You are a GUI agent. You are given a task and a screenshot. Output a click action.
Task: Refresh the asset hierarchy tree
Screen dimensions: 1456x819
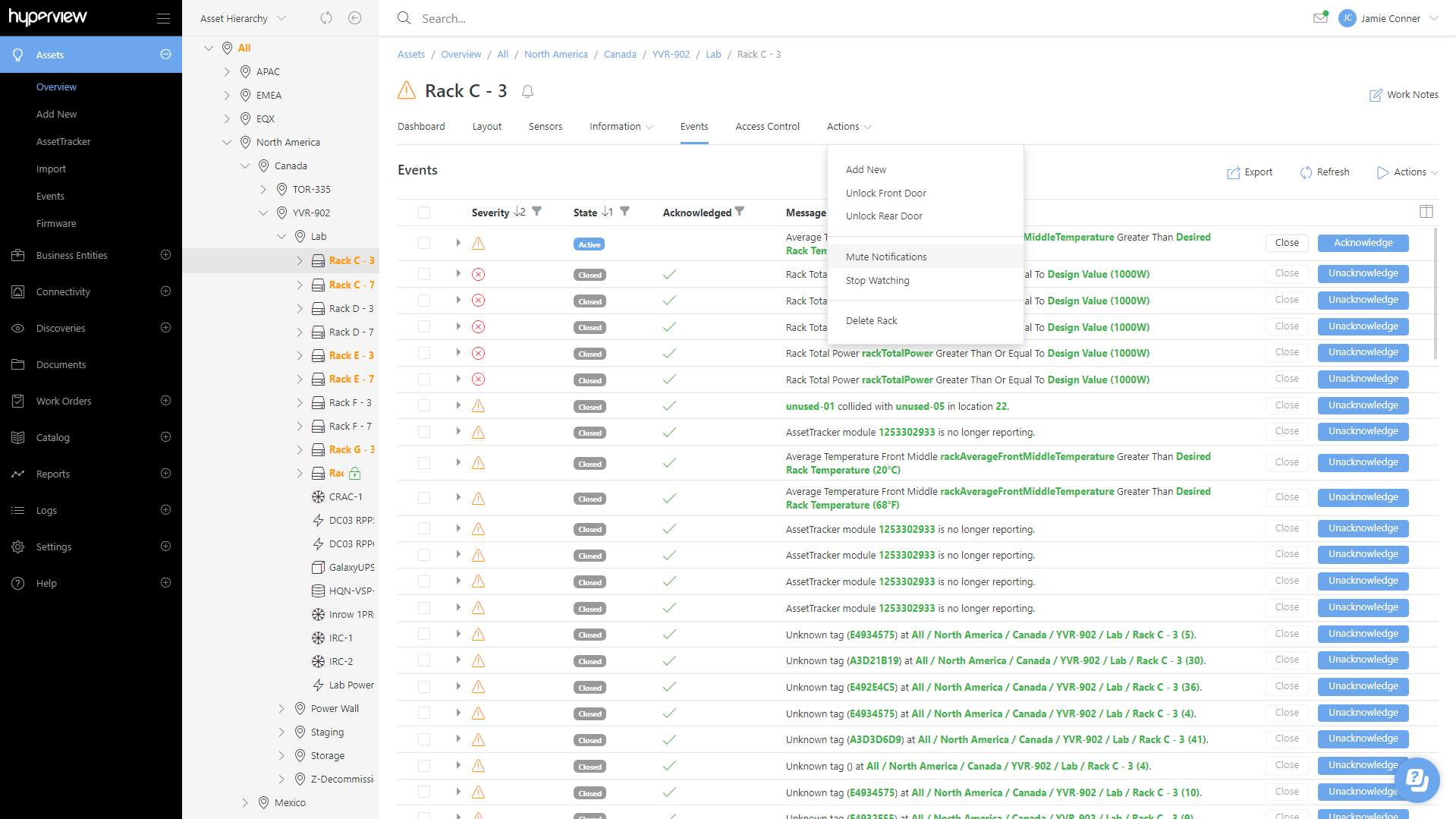pos(326,18)
